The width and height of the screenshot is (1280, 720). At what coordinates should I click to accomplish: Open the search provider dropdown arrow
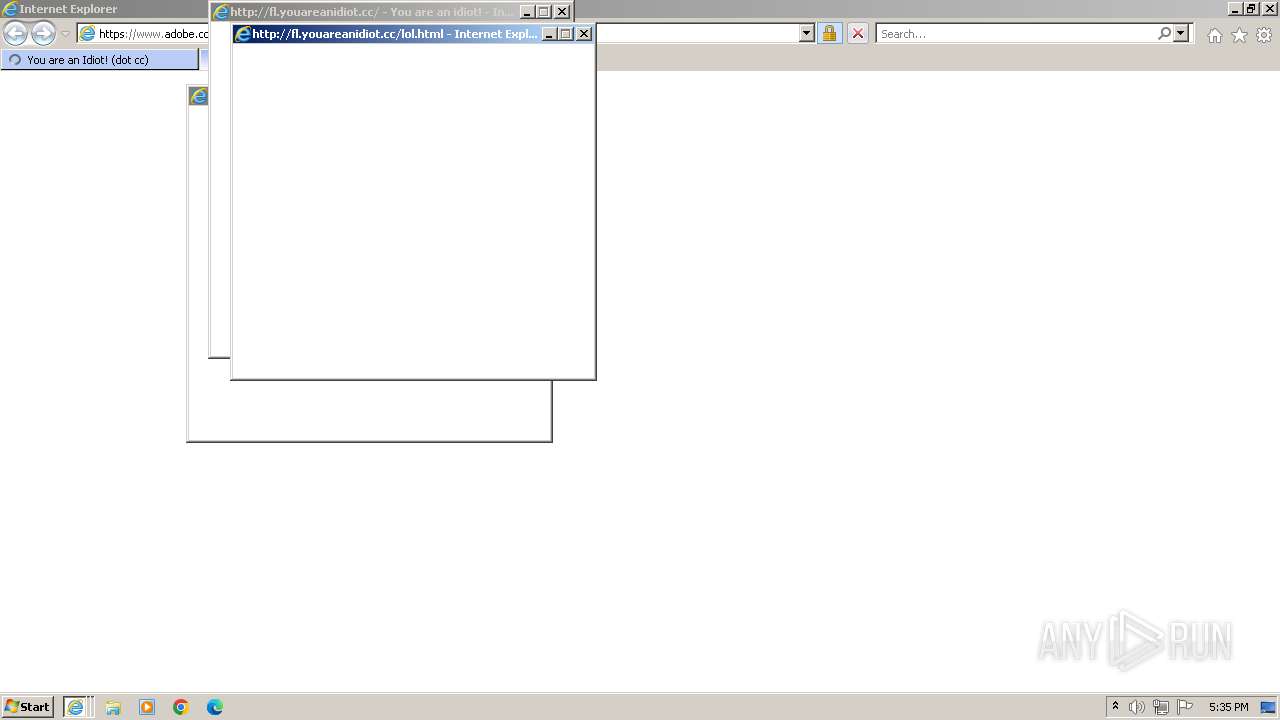tap(1181, 34)
